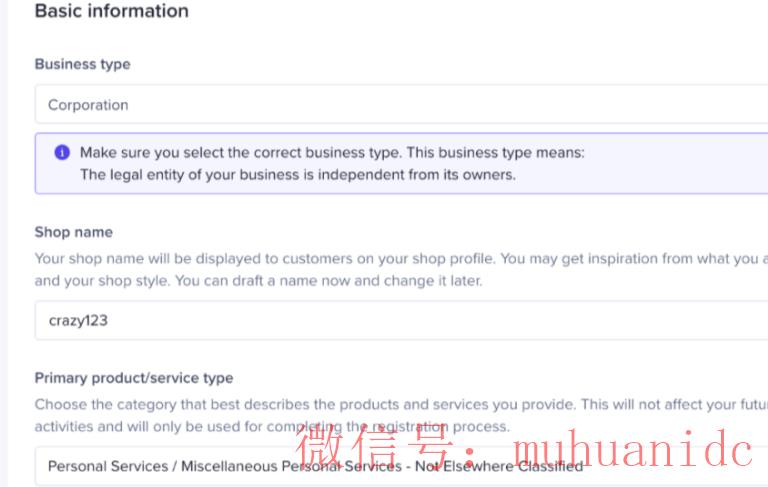Click the word 'Corporation' in the business type box
This screenshot has width=768, height=487.
88,105
